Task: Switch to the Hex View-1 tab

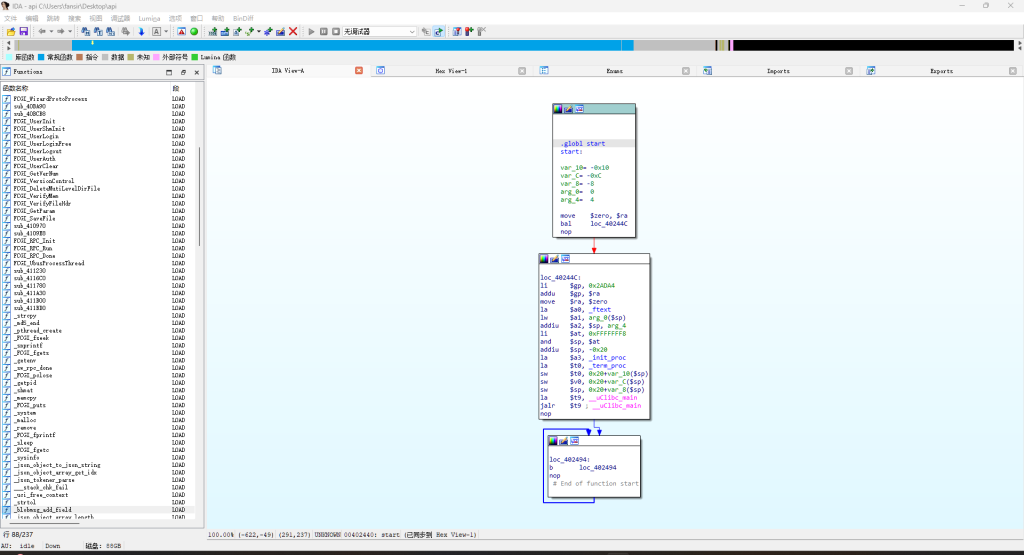Action: (451, 71)
